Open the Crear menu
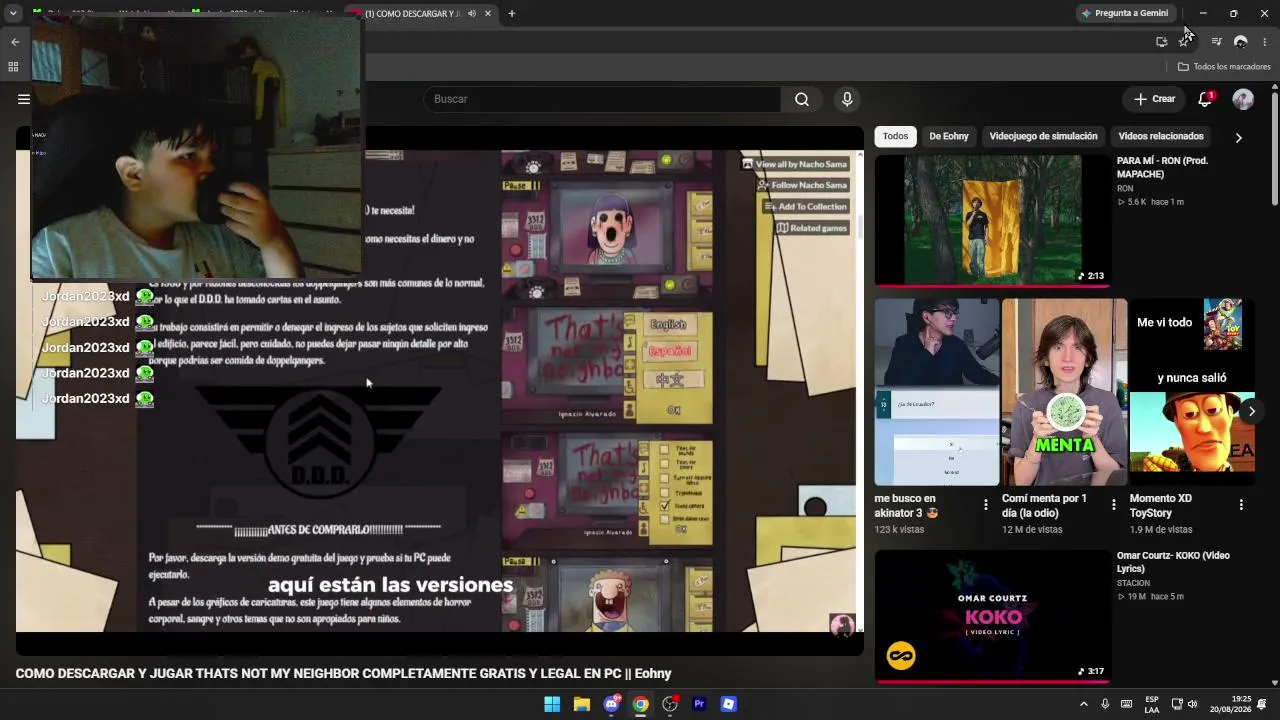 click(x=1154, y=99)
